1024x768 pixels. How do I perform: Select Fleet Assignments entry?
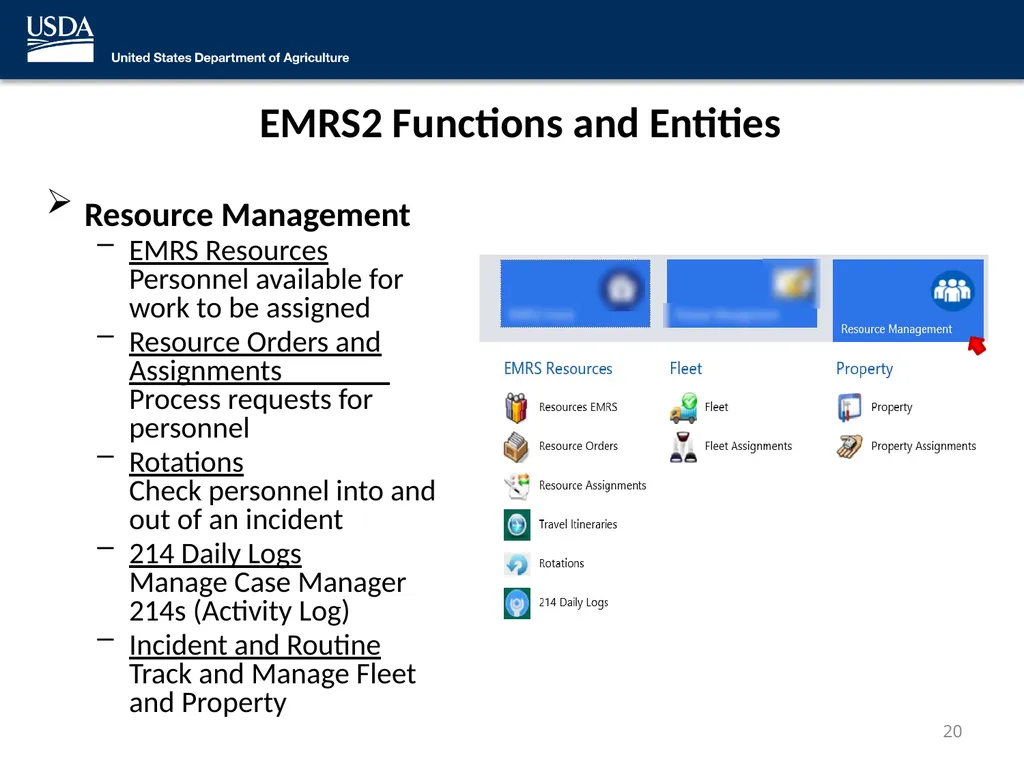point(748,446)
